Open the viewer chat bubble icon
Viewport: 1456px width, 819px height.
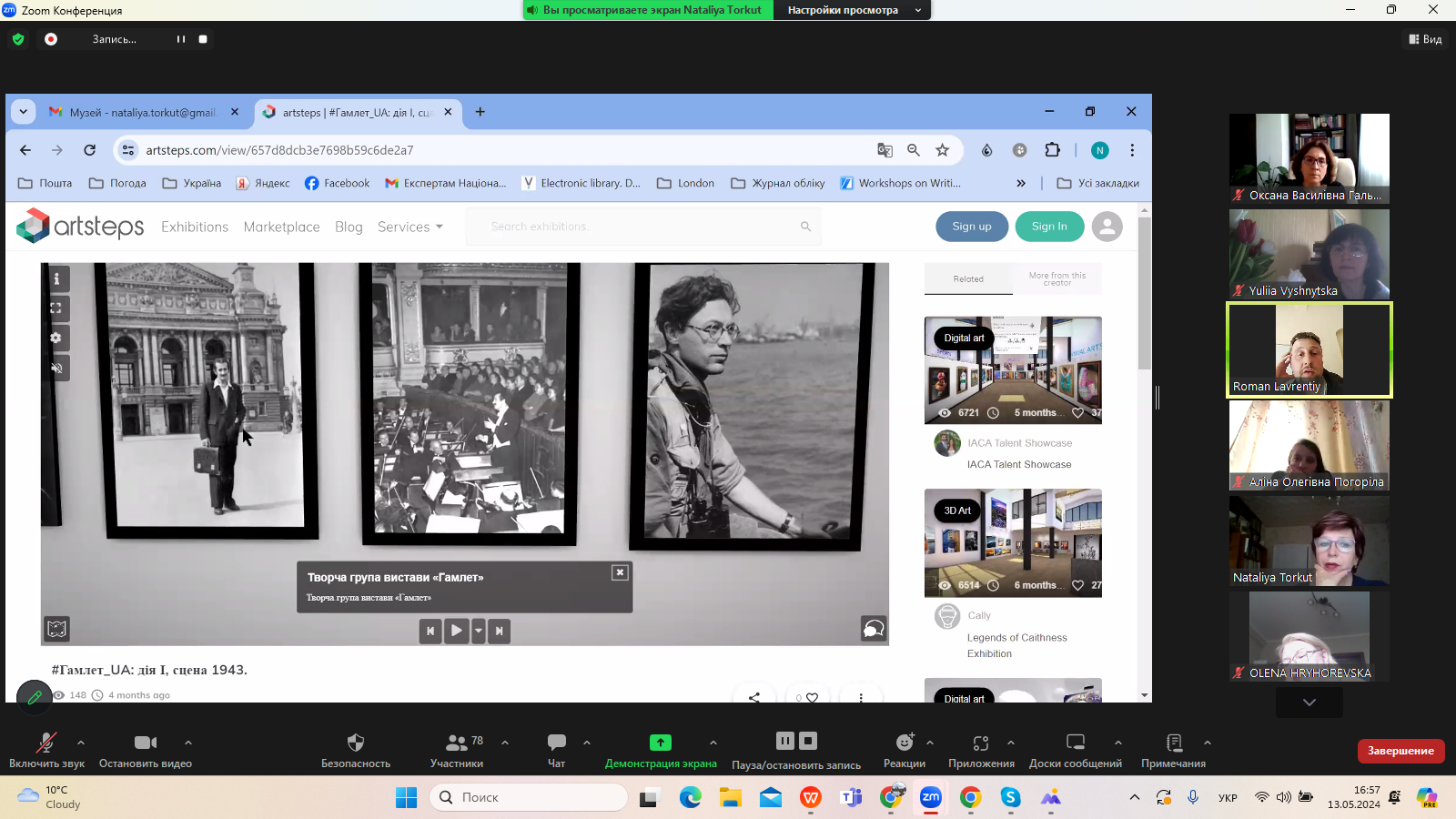873,629
